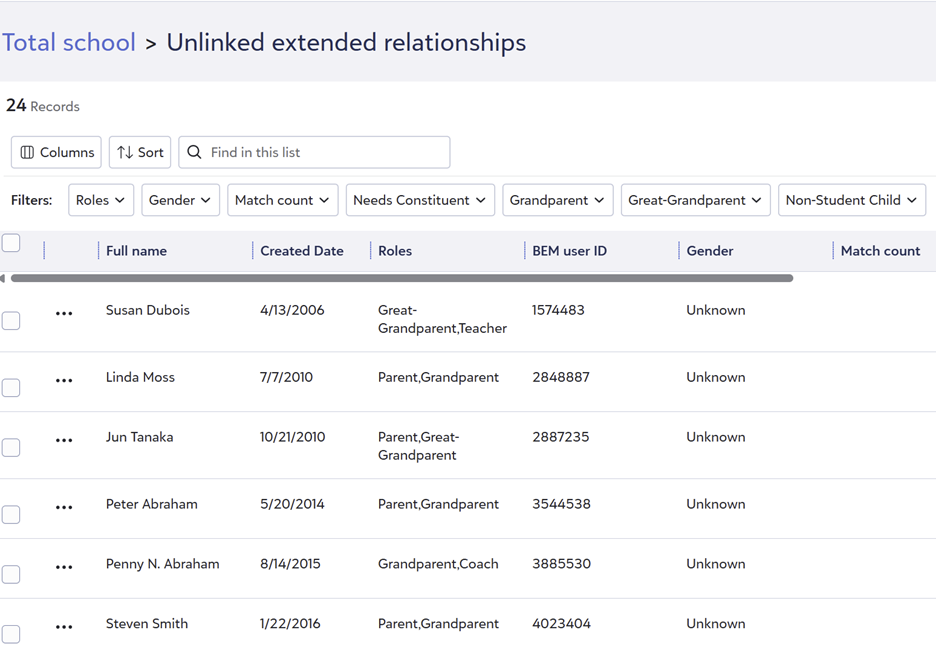
Task: Open actions menu for Jun Tanaka
Action: point(64,440)
